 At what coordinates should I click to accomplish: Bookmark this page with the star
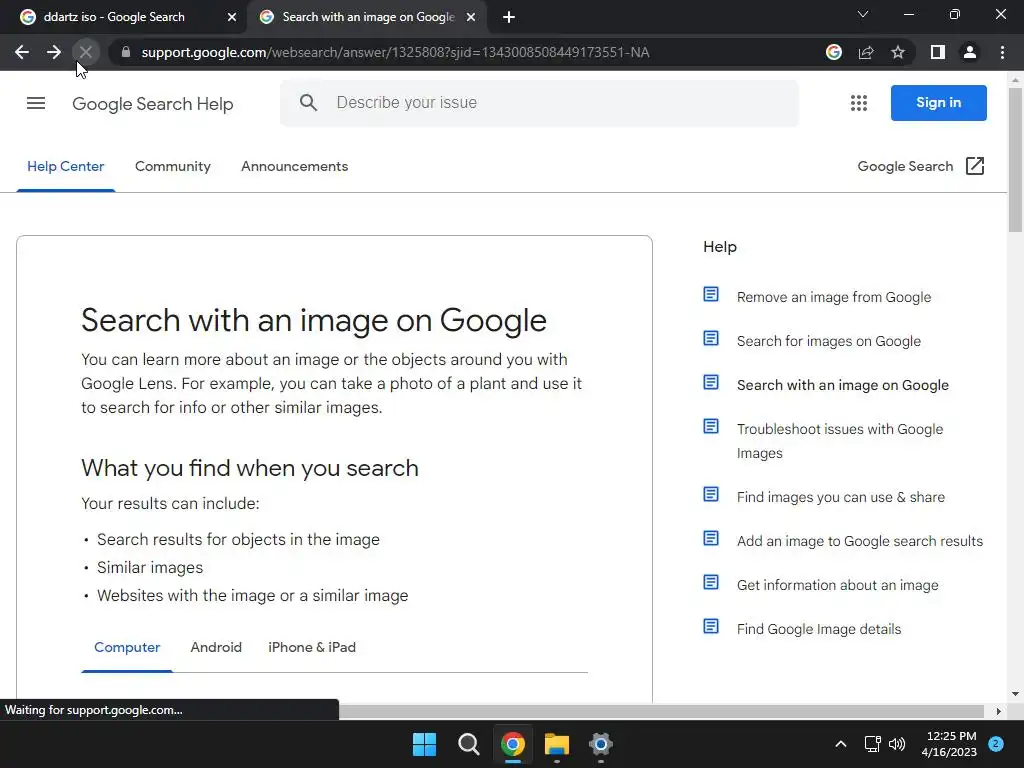click(x=898, y=52)
